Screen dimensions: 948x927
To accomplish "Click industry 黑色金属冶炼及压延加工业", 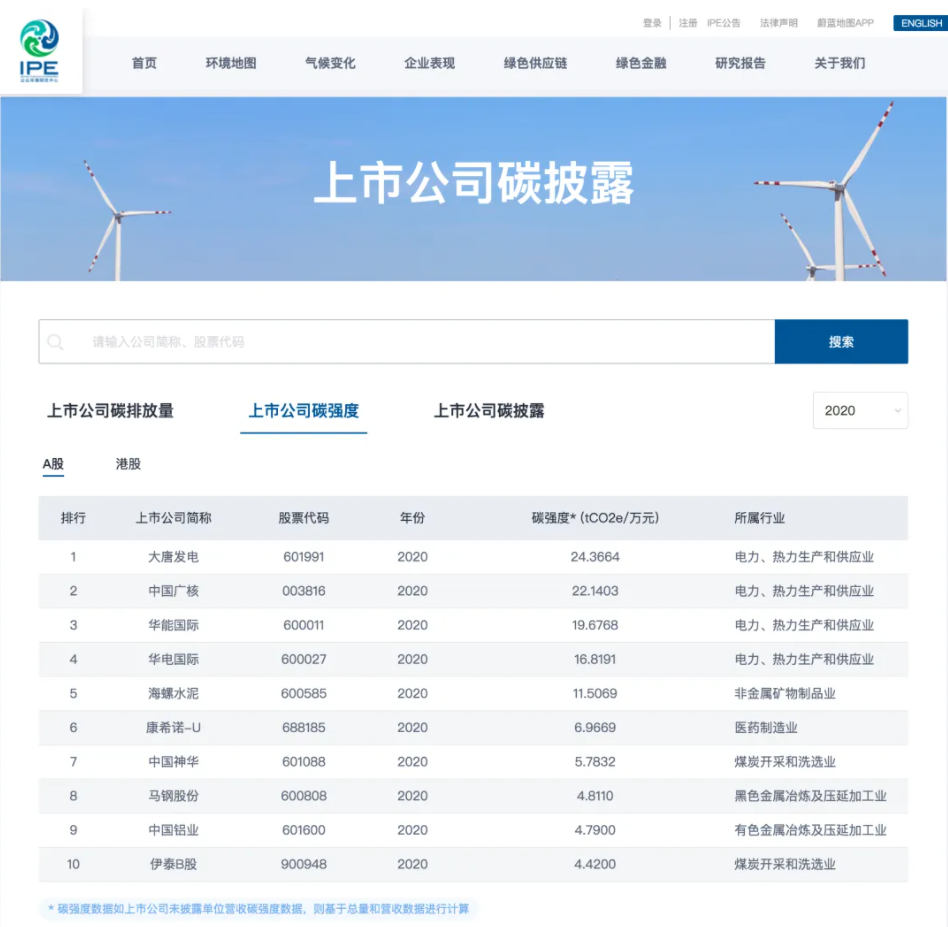I will (810, 796).
